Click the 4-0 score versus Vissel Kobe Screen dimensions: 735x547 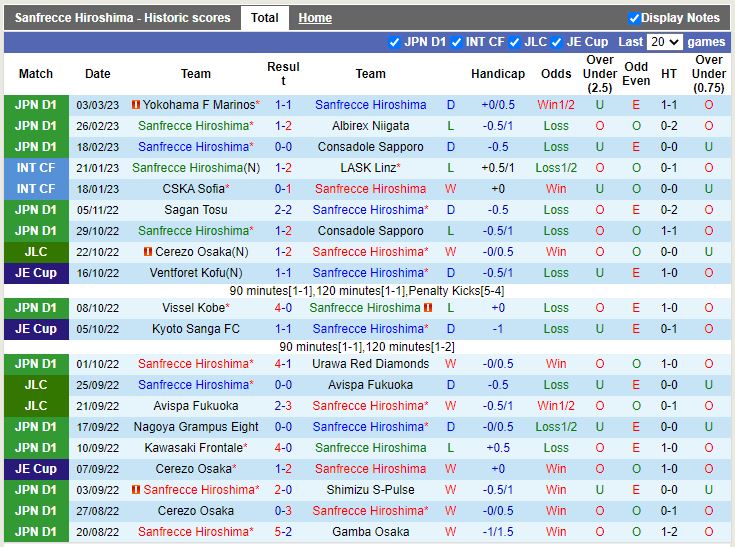click(283, 308)
